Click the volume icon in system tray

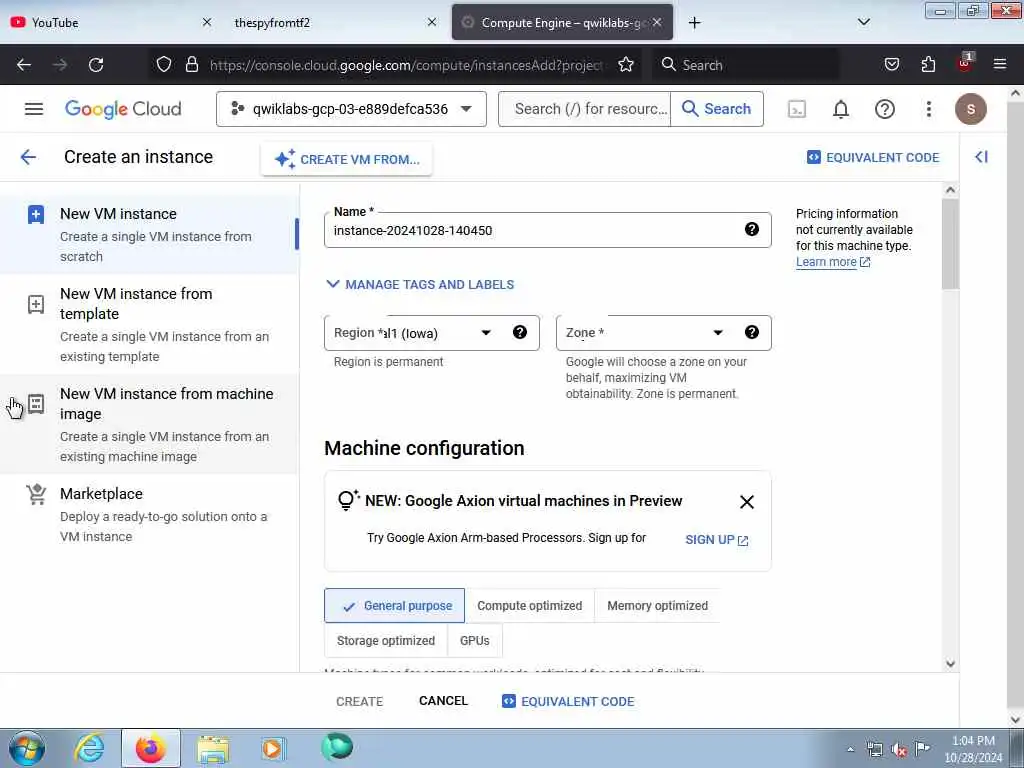point(899,750)
